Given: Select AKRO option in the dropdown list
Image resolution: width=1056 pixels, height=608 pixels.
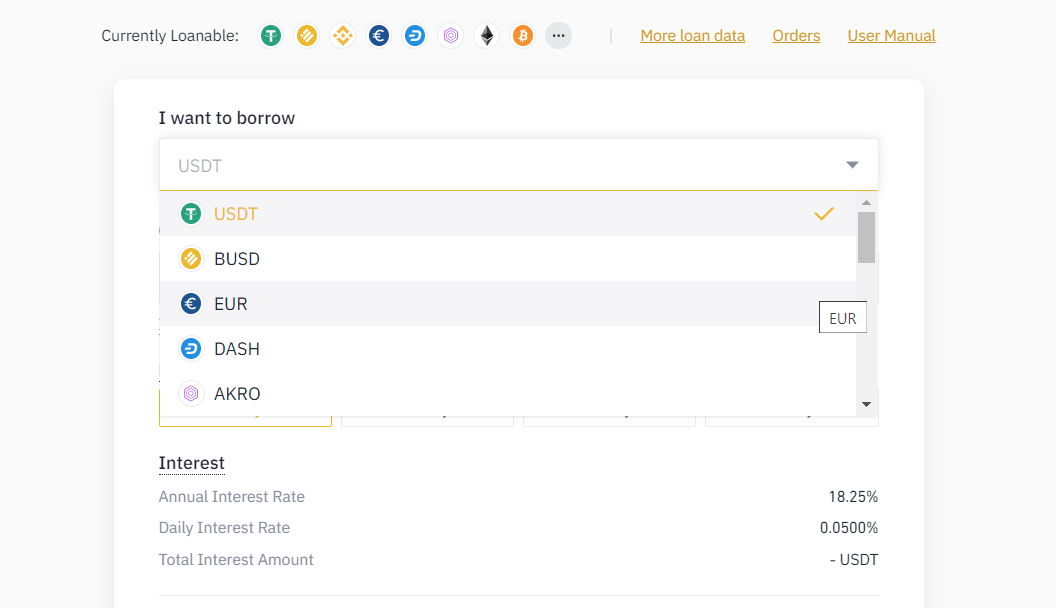Looking at the screenshot, I should pos(508,393).
